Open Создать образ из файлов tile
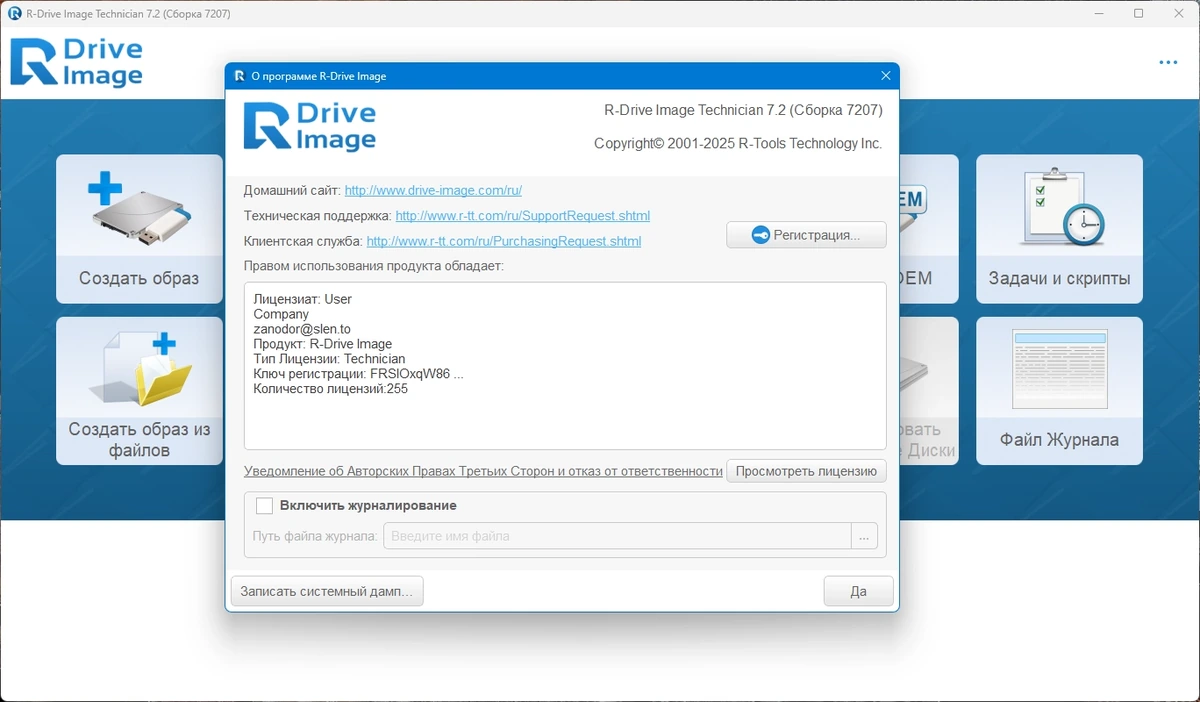 [x=139, y=391]
